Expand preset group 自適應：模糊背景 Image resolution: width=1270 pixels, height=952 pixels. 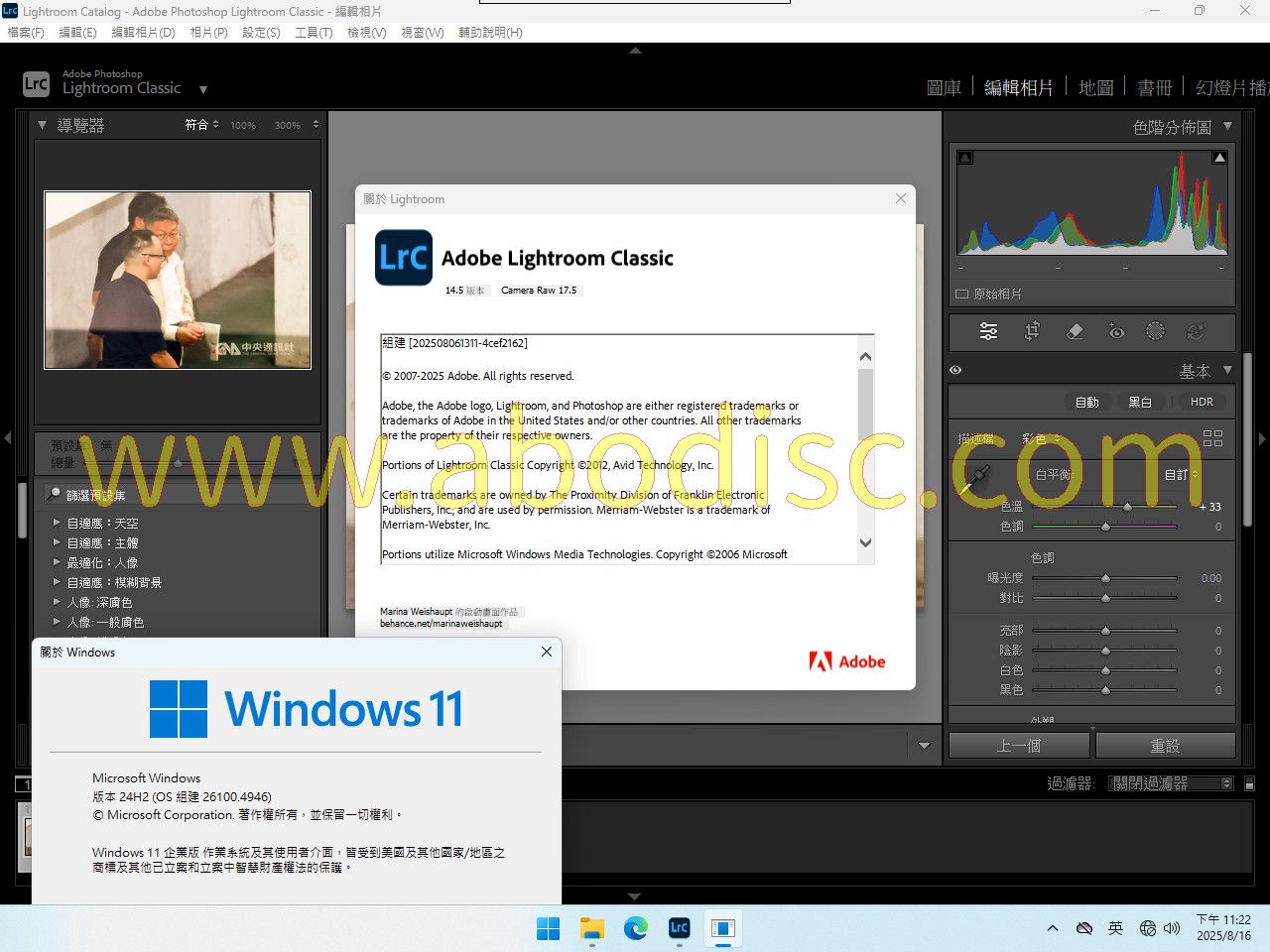coord(57,581)
